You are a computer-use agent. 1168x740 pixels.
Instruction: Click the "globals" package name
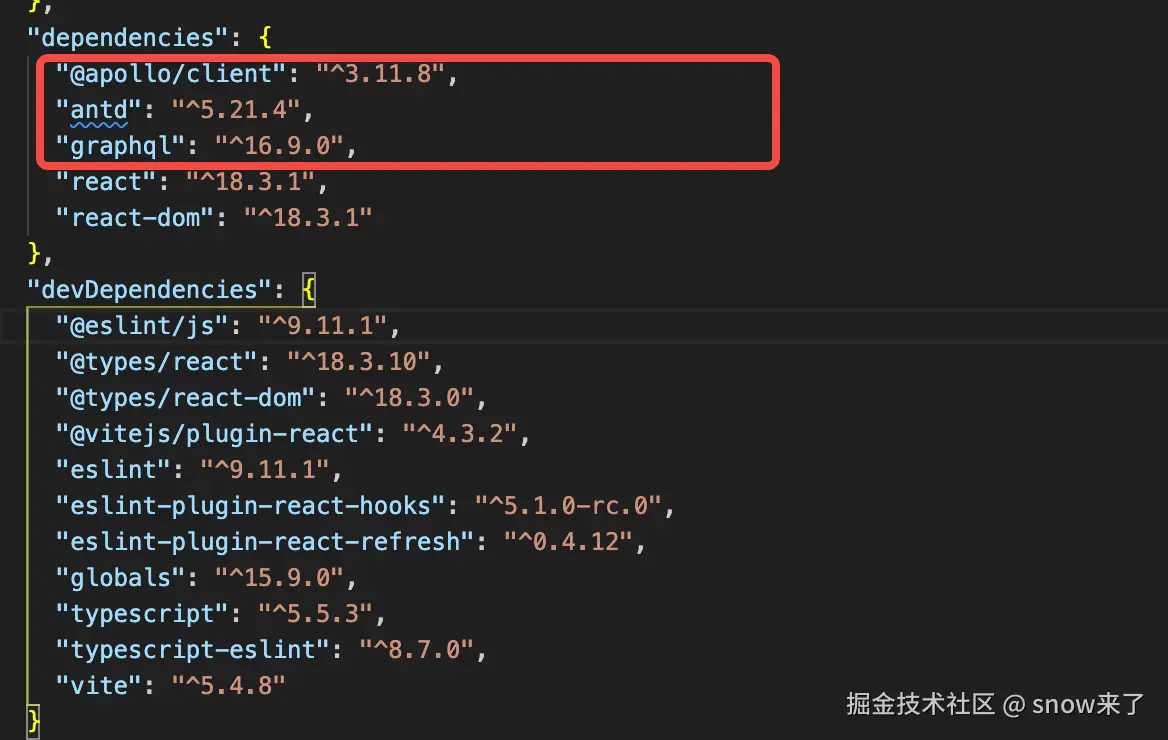click(x=128, y=578)
